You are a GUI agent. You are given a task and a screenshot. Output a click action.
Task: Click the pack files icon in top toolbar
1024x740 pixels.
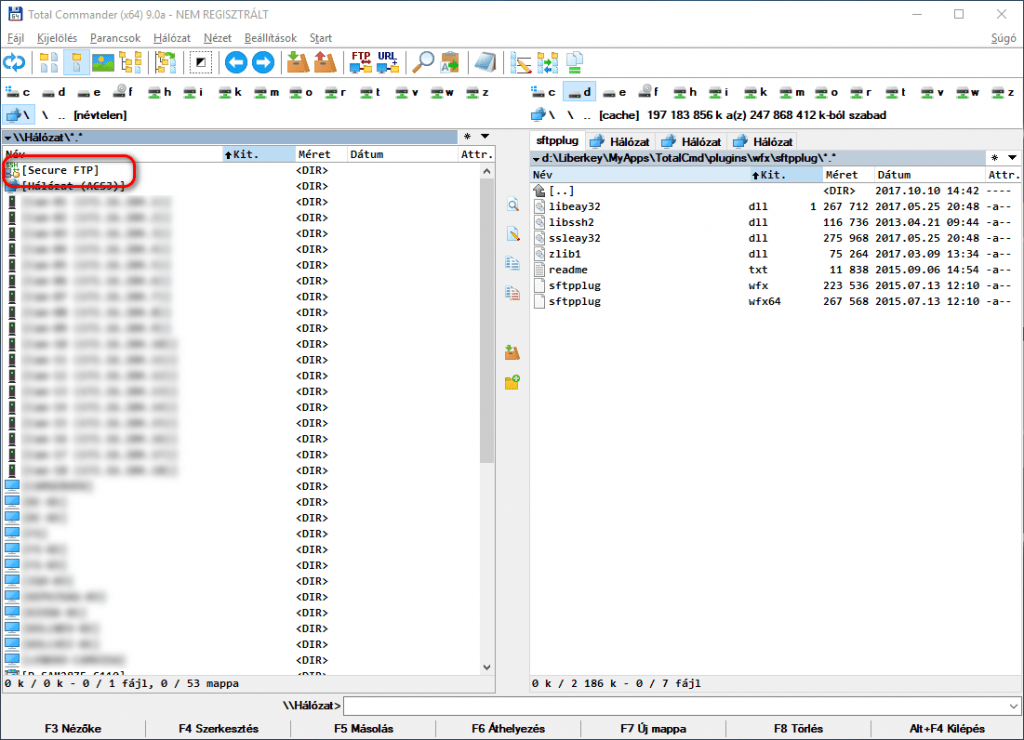coord(298,63)
